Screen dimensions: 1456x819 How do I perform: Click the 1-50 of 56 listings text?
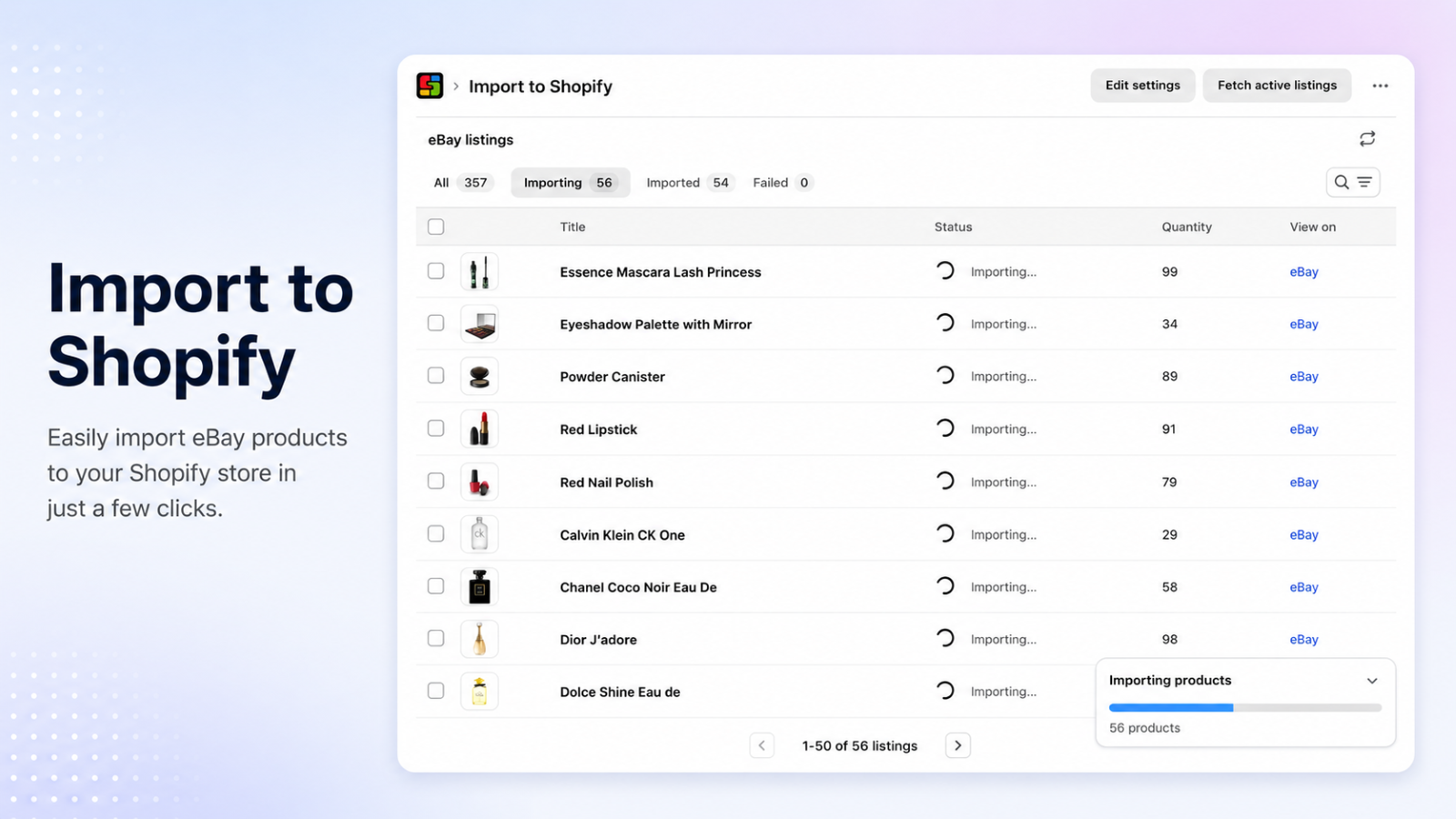coord(860,746)
